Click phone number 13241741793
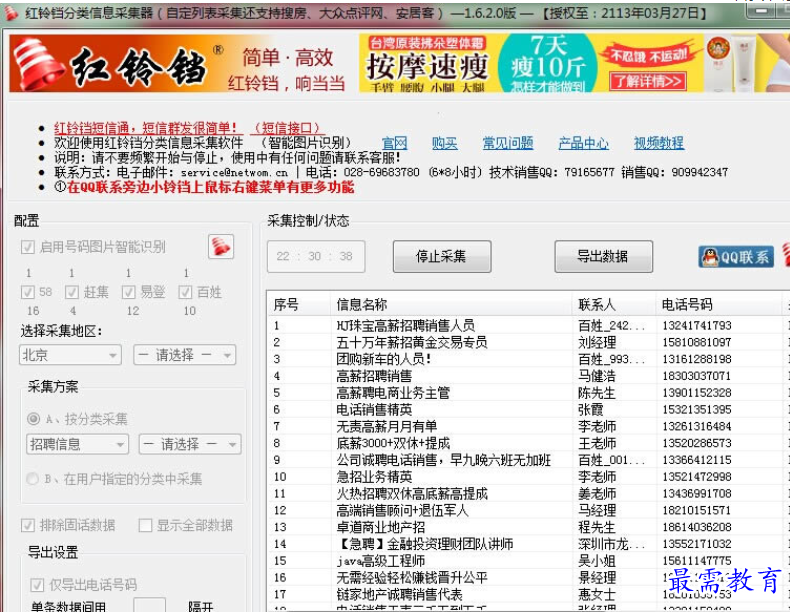 [x=697, y=325]
